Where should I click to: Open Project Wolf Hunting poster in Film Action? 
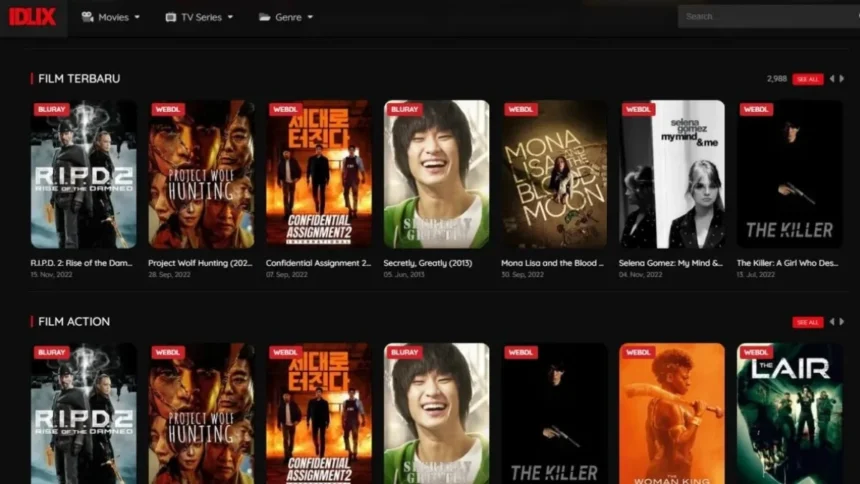pos(201,413)
